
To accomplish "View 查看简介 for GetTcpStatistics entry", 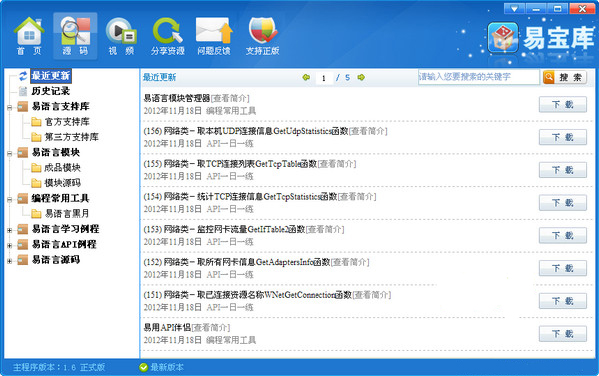I will click(357, 197).
